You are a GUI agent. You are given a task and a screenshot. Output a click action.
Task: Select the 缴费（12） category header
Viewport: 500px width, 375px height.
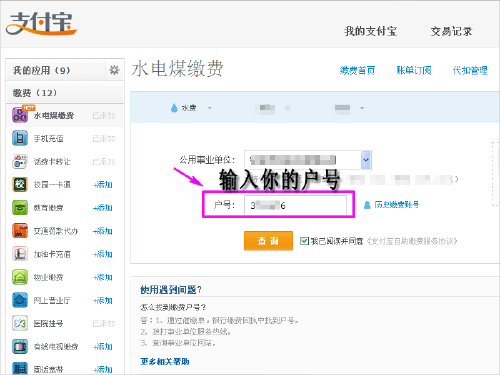pos(65,93)
